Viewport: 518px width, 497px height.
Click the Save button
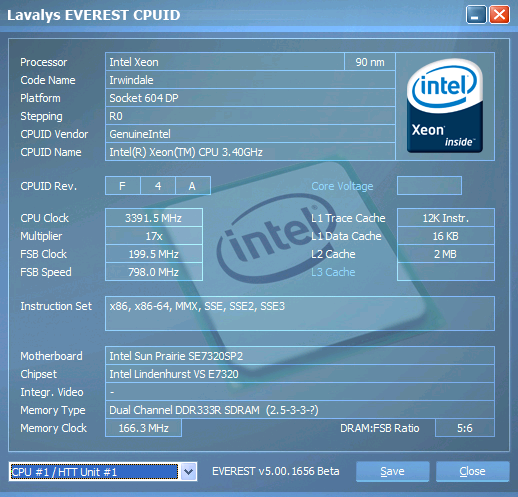392,471
